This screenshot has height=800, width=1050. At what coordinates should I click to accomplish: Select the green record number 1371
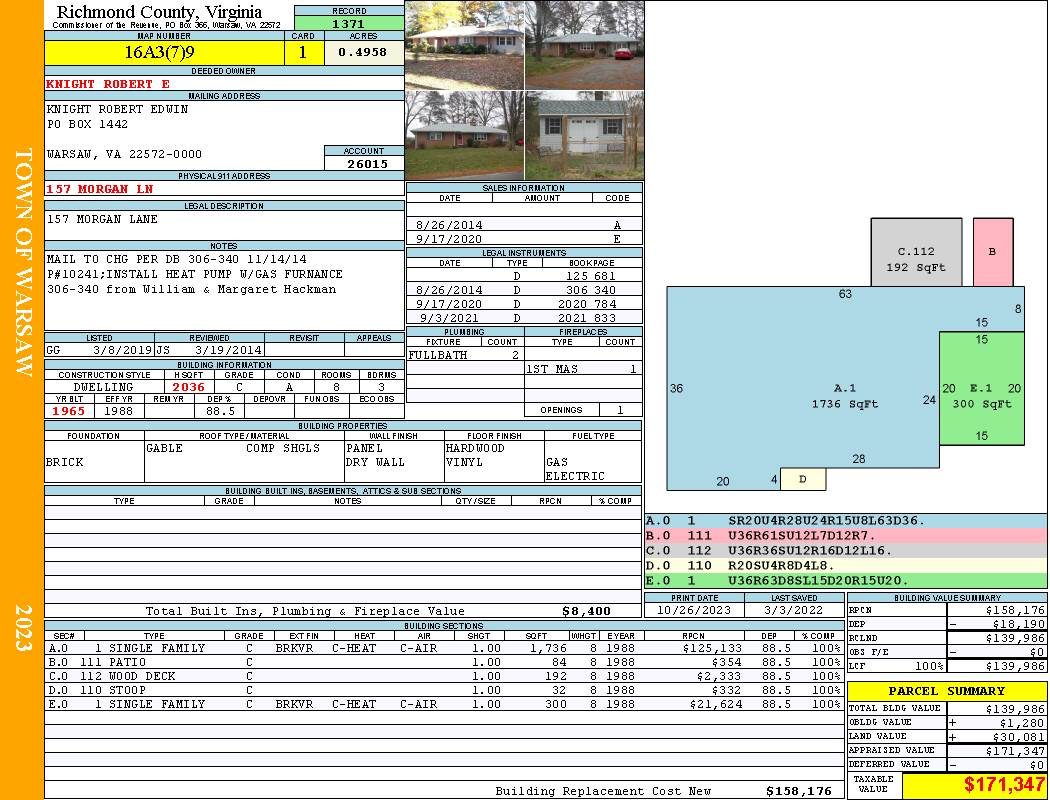click(348, 23)
